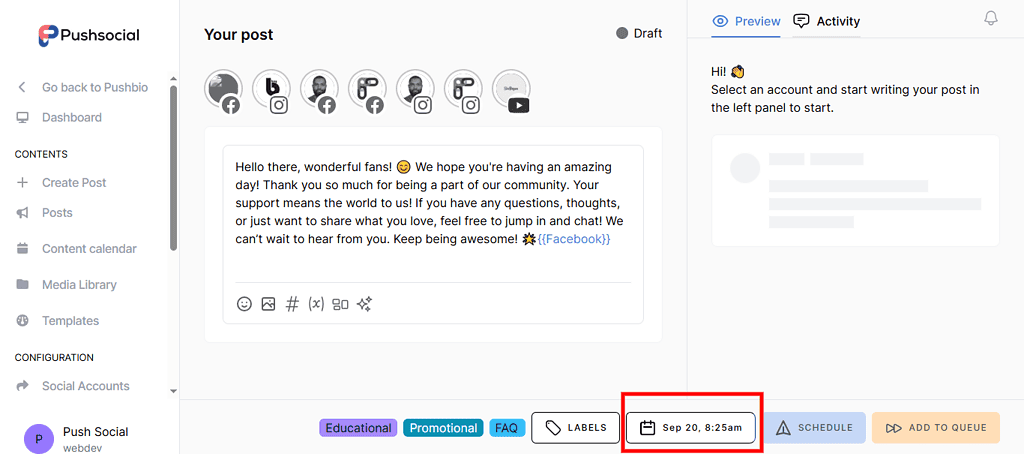Toggle the YouTube account avatar
This screenshot has height=454, width=1024.
click(x=511, y=89)
